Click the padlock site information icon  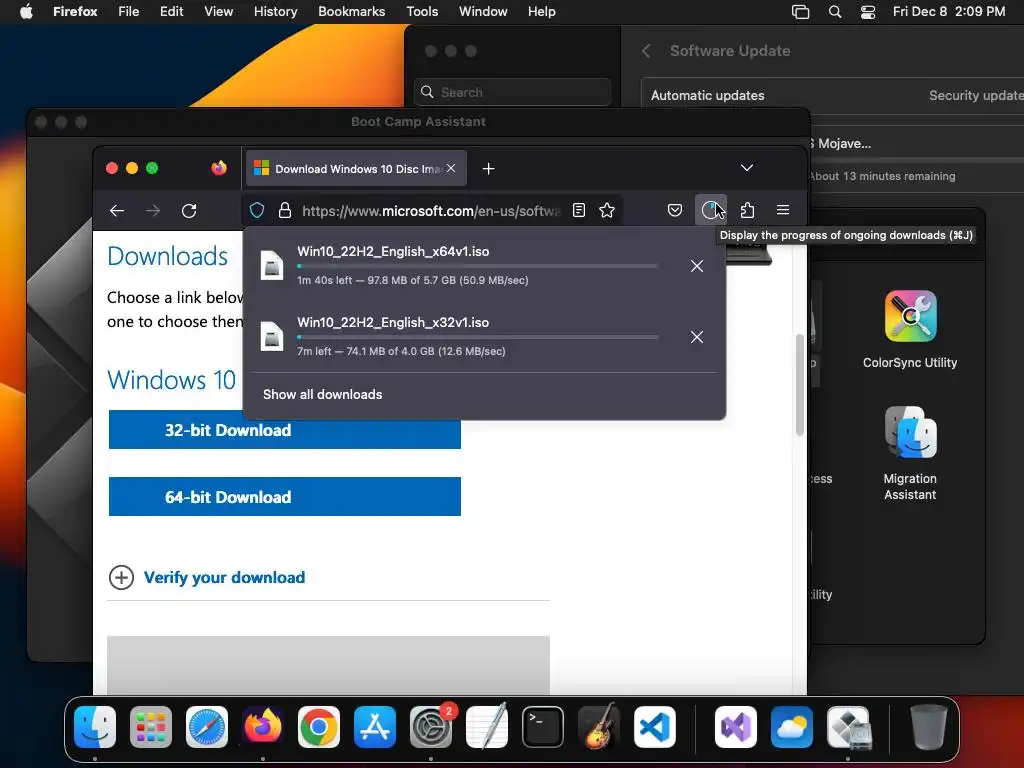click(x=285, y=210)
